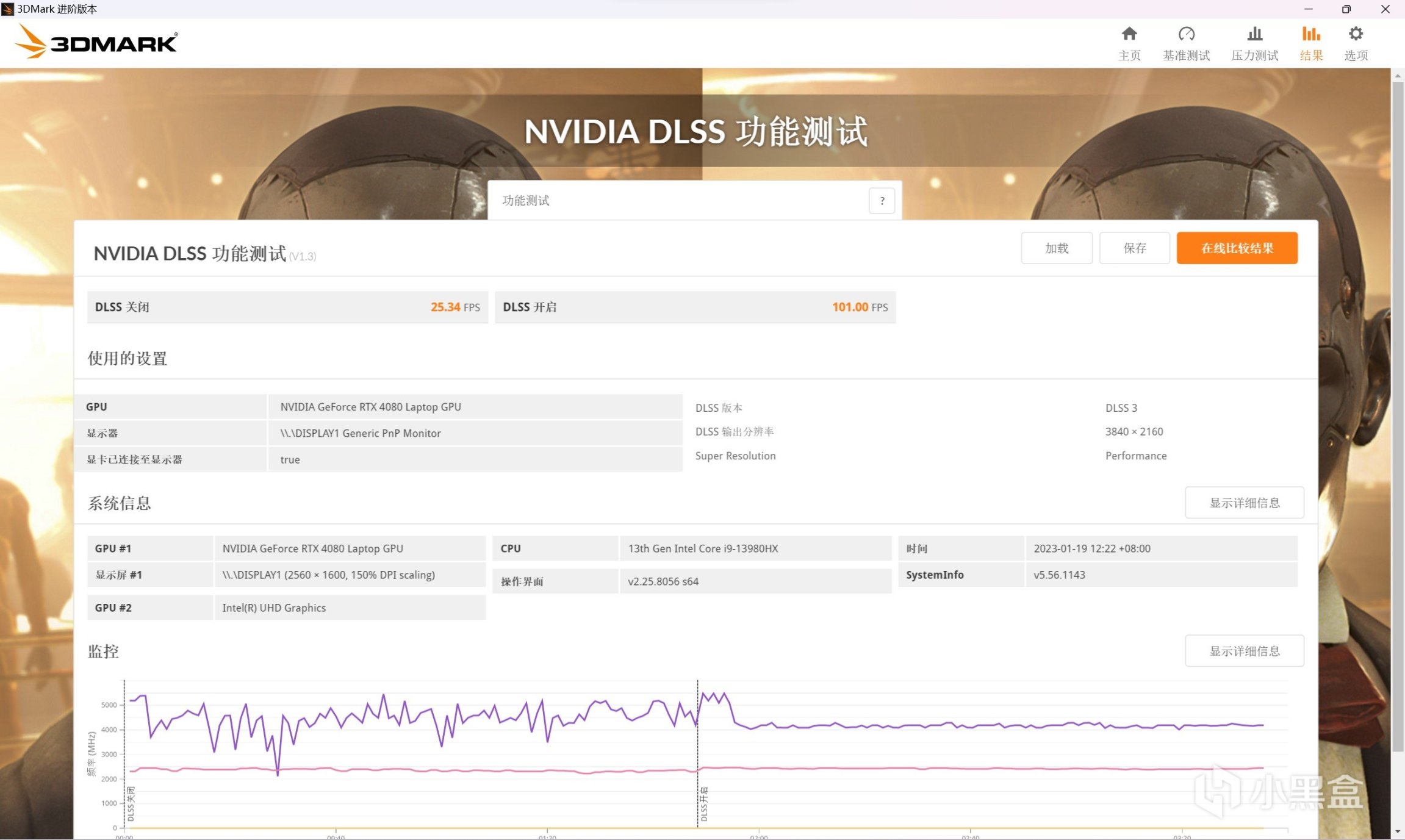Click the DLSS off (DLSS 关闭) score panel
Image resolution: width=1405 pixels, height=840 pixels.
(287, 307)
